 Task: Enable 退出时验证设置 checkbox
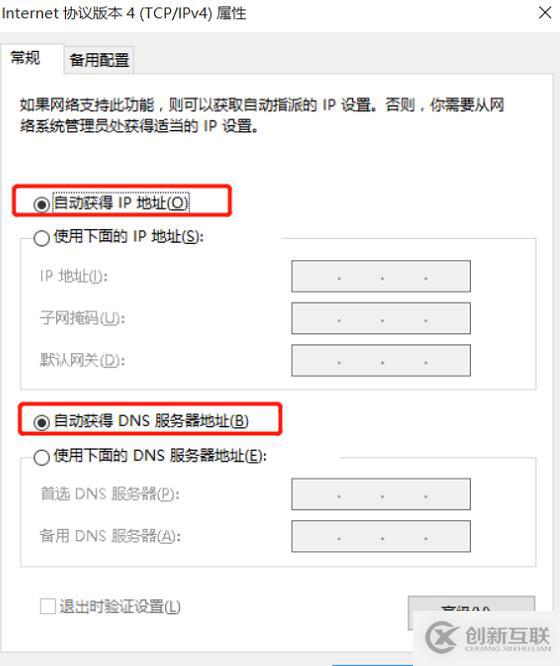tap(48, 606)
